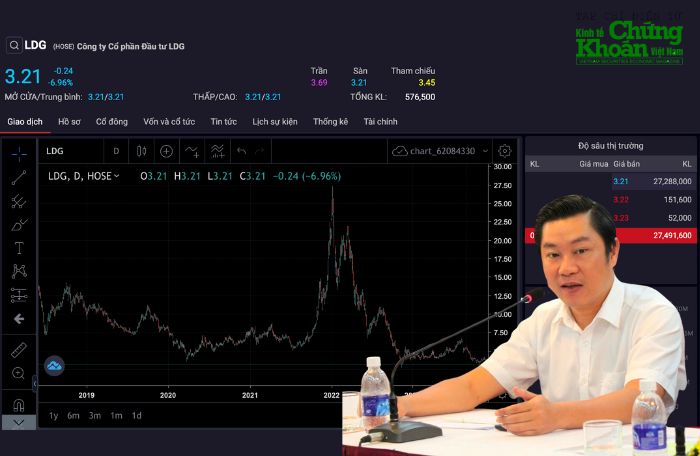
Task: Click the 151,600 volume cell
Action: (677, 200)
